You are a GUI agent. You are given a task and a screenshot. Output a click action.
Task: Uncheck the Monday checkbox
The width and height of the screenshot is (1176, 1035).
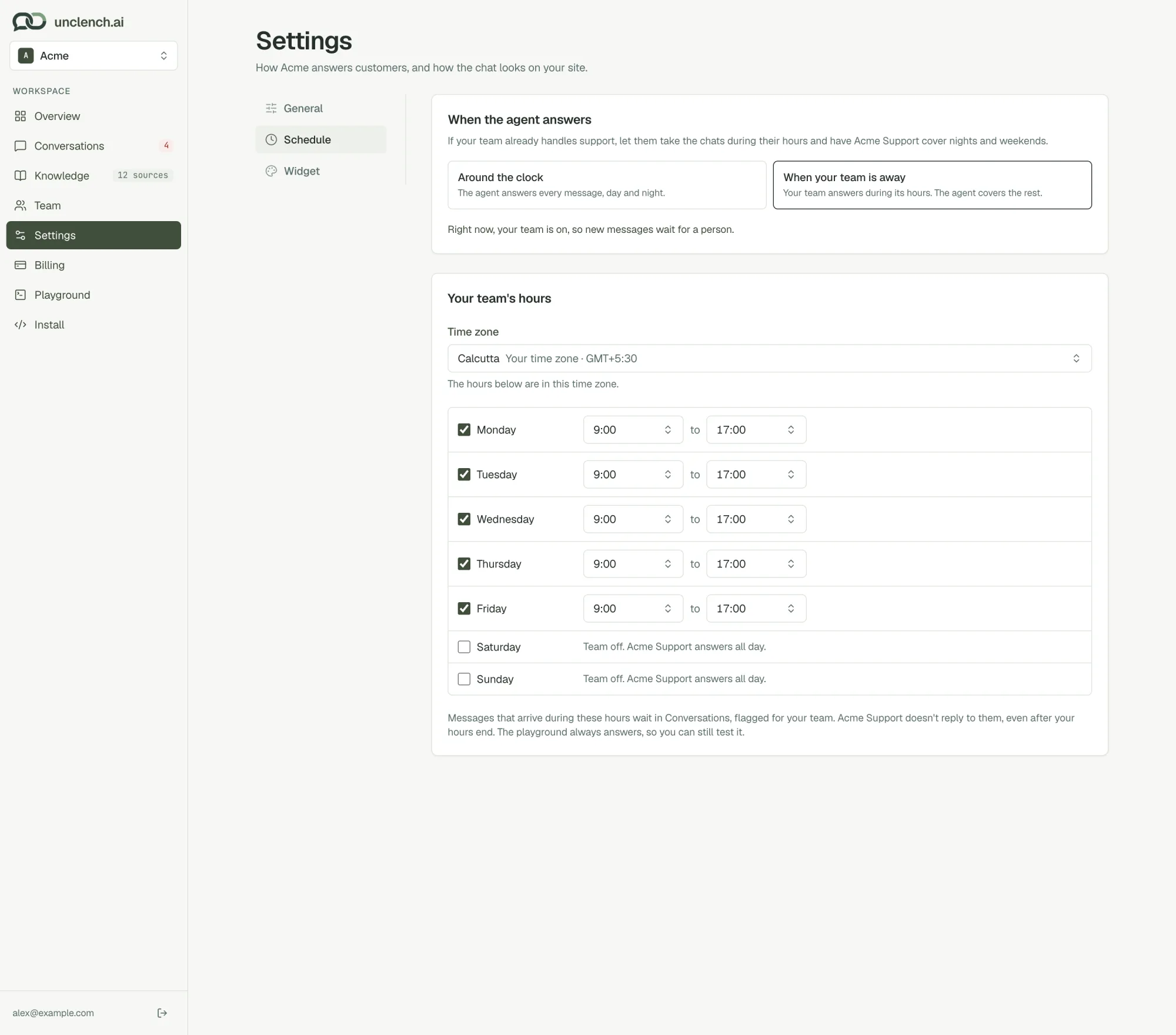(464, 429)
